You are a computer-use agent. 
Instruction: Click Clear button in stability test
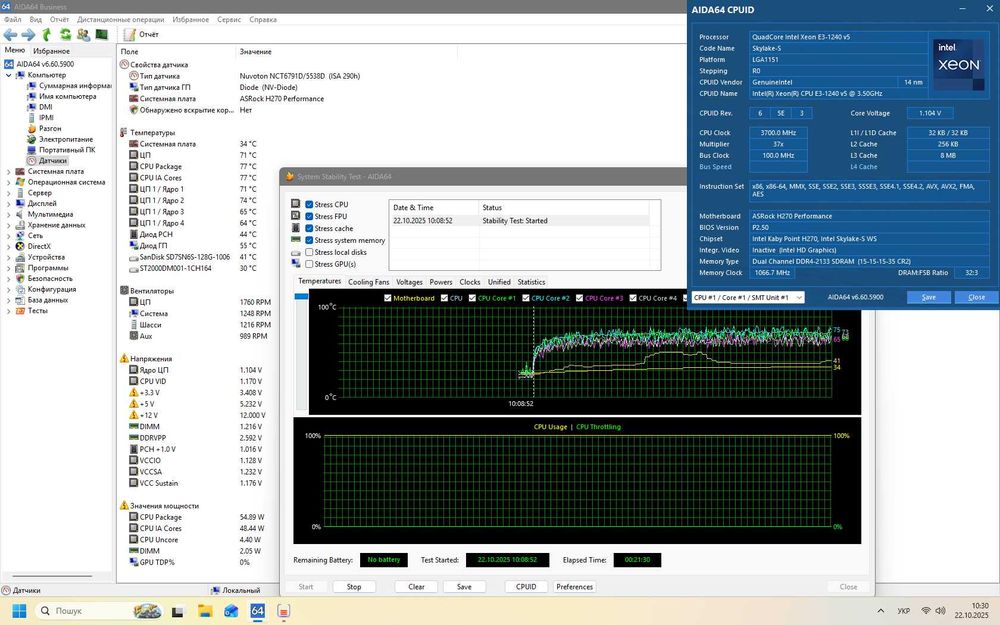416,587
